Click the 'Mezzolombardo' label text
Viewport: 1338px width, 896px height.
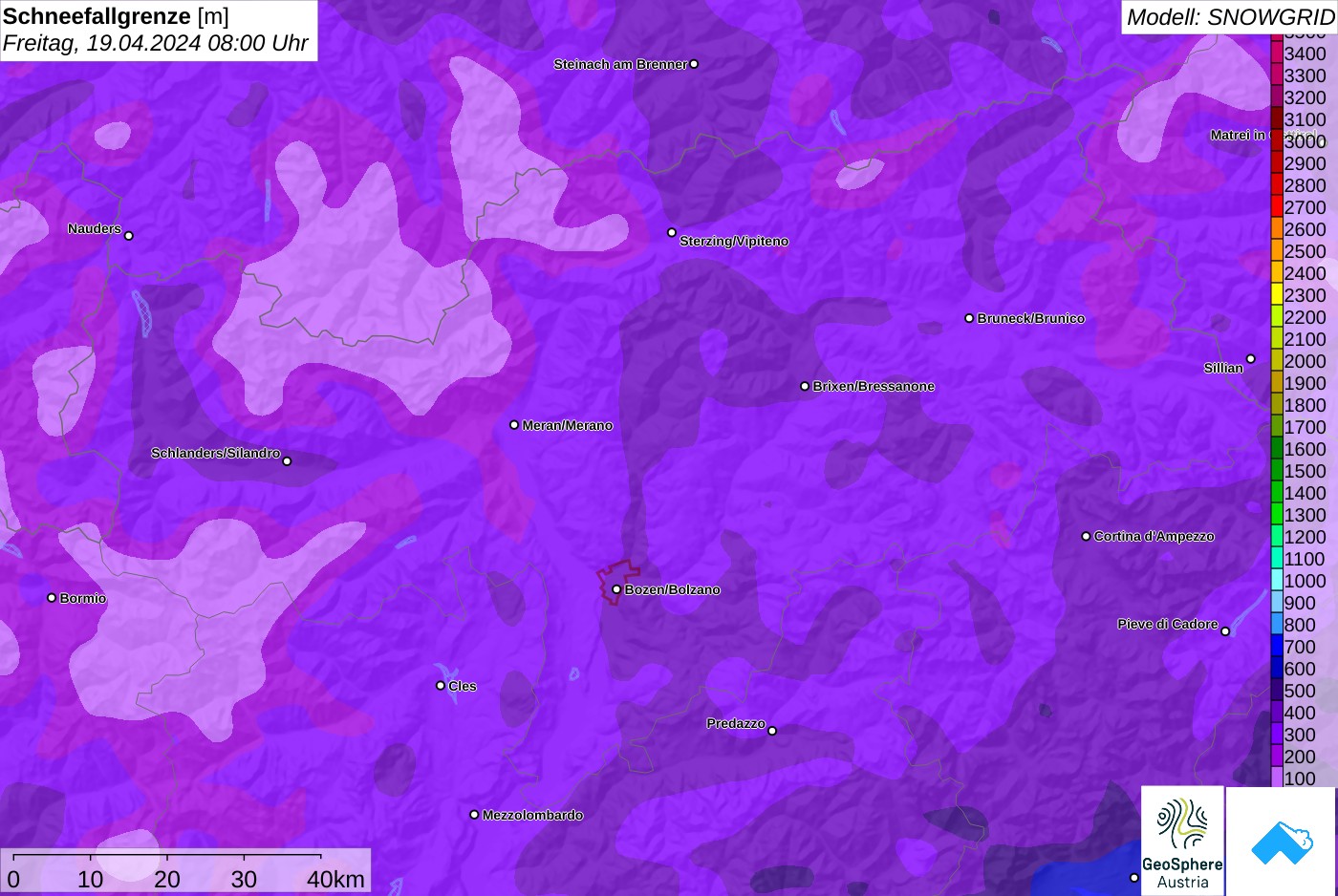click(533, 815)
